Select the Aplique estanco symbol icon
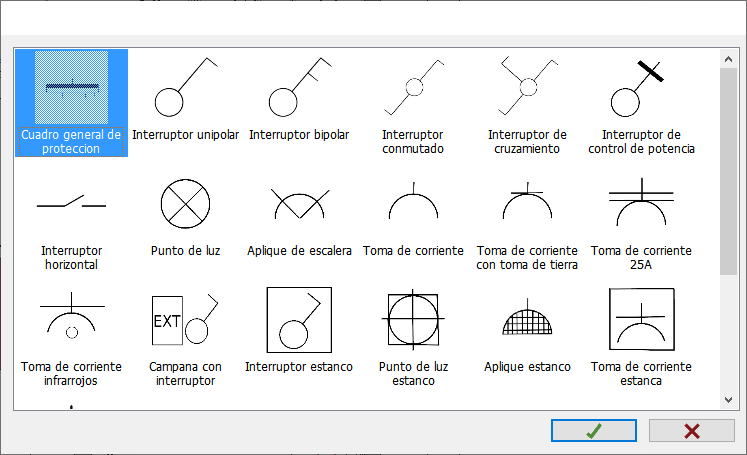Screen dimensions: 747x455 527,316
